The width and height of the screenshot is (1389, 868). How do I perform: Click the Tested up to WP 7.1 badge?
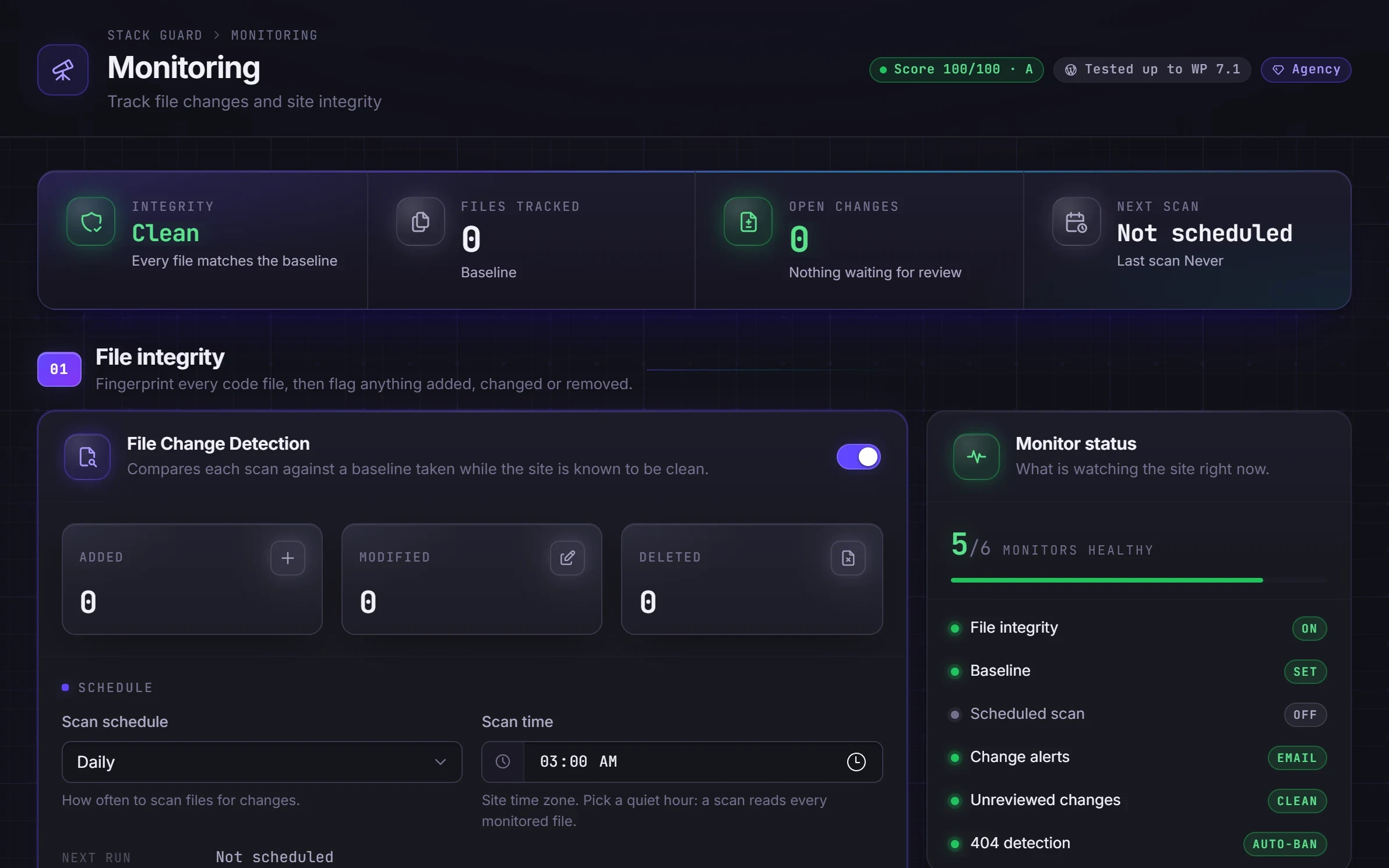coord(1152,70)
